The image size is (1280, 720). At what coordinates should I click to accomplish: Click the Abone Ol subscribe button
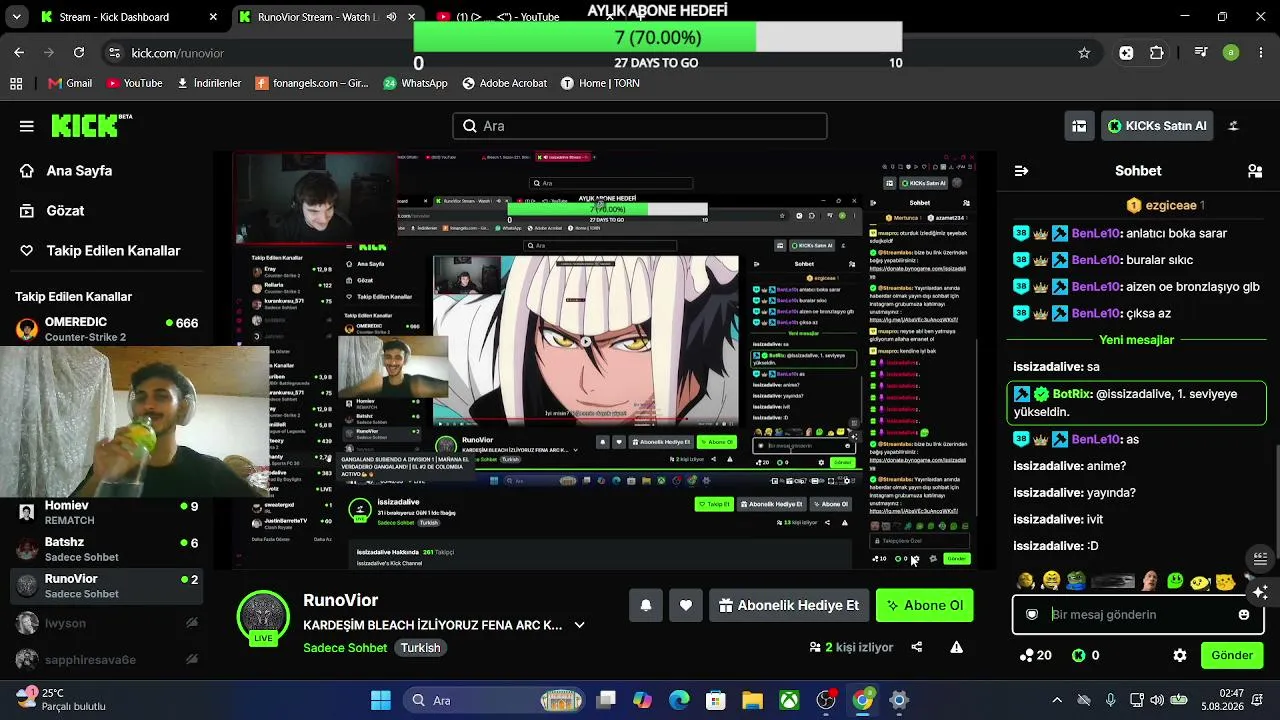click(x=925, y=605)
